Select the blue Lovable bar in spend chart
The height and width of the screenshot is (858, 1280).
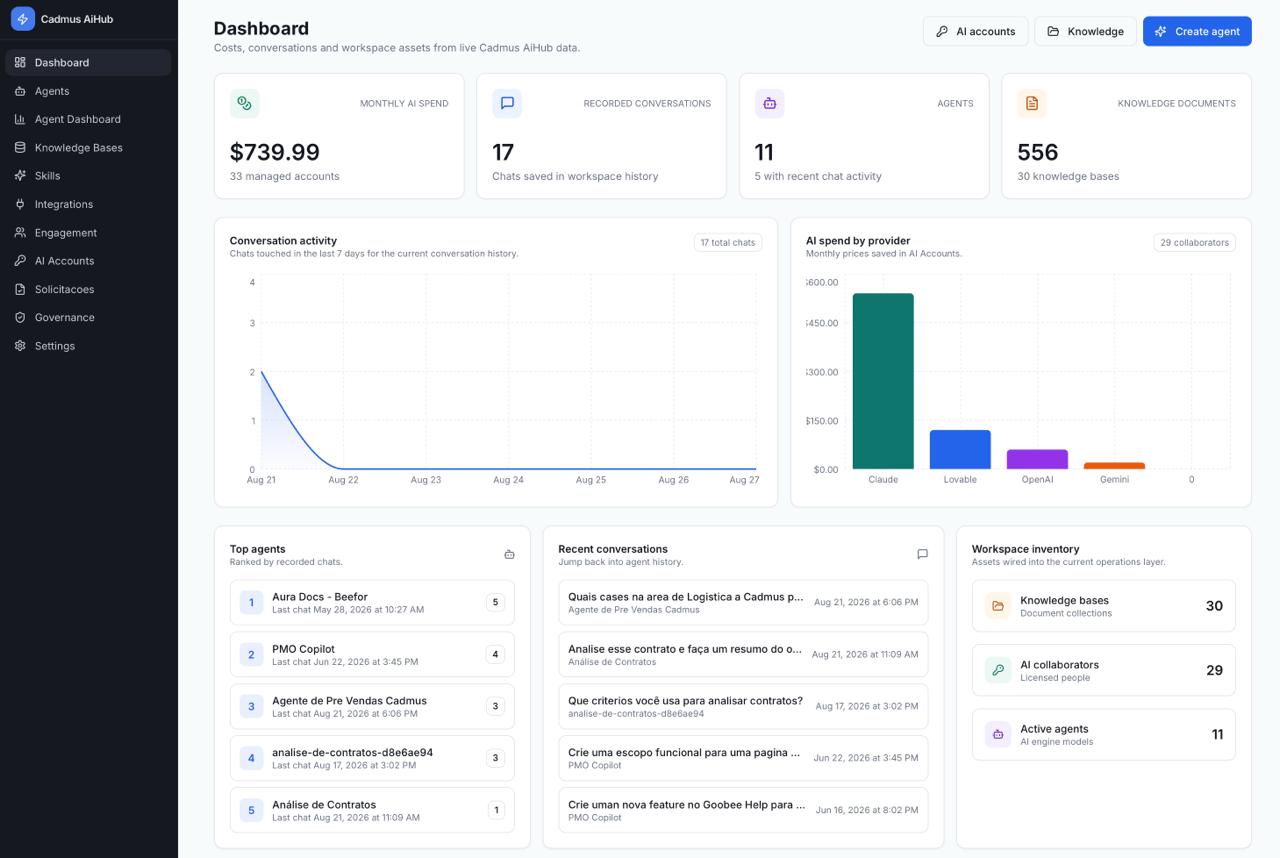pyautogui.click(x=960, y=450)
